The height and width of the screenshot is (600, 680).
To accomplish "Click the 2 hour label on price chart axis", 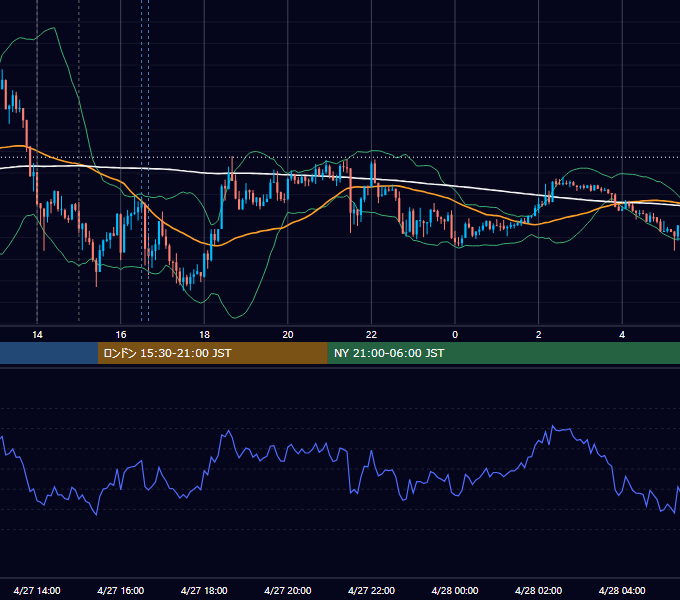I will [x=539, y=335].
